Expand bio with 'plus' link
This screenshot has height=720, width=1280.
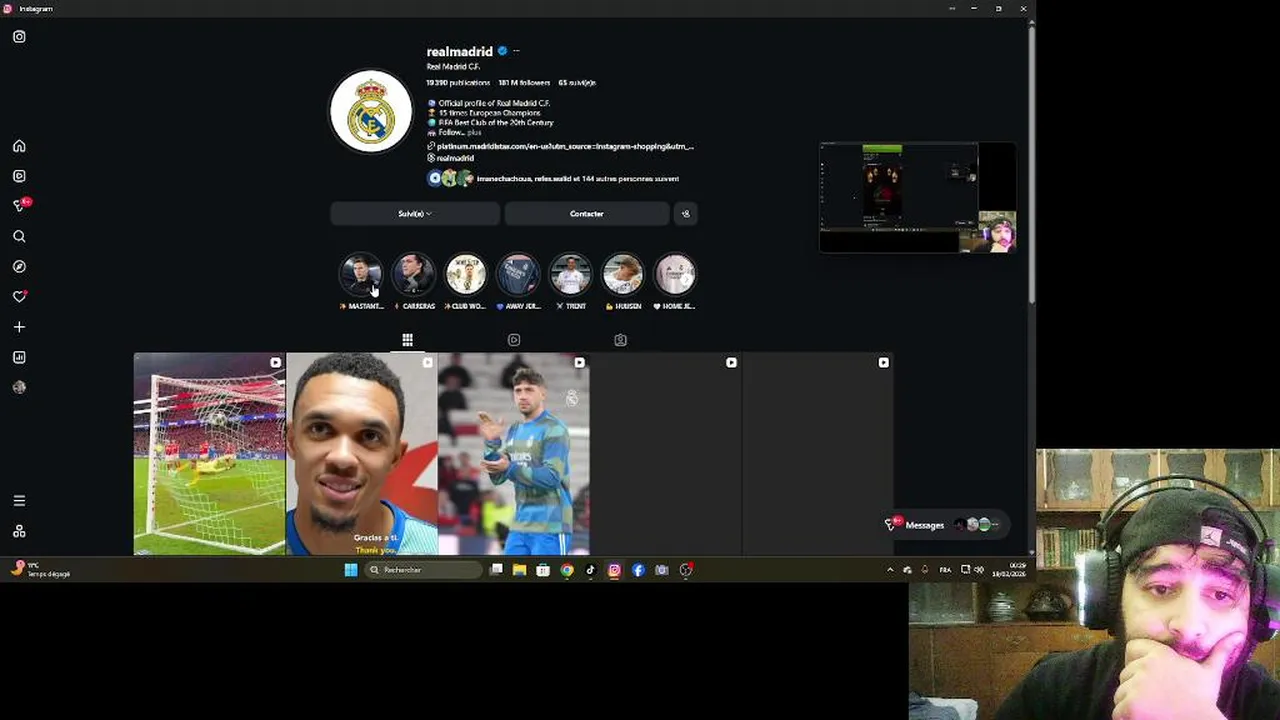(474, 132)
